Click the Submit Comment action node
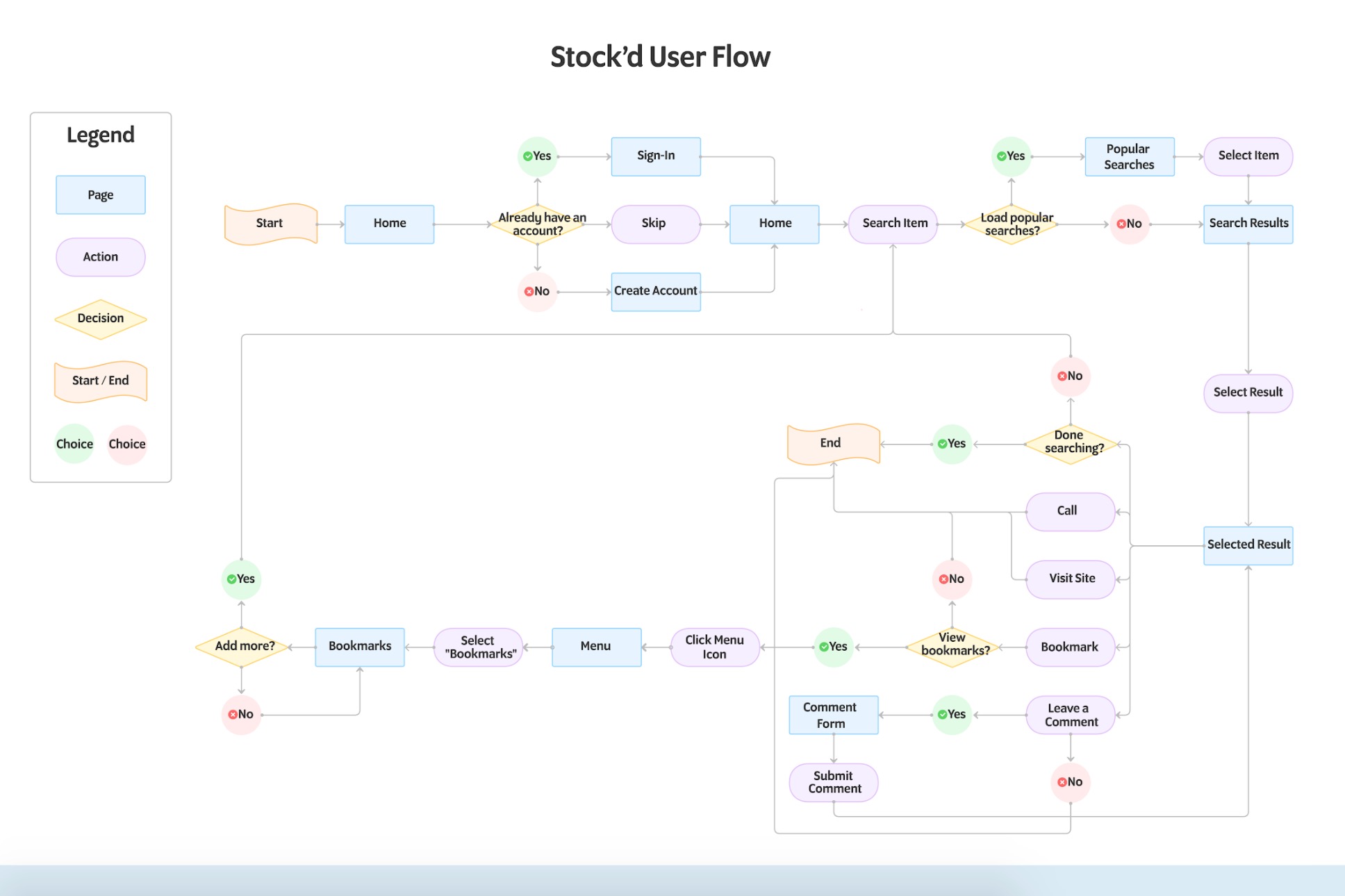This screenshot has height=896, width=1345. pos(833,782)
